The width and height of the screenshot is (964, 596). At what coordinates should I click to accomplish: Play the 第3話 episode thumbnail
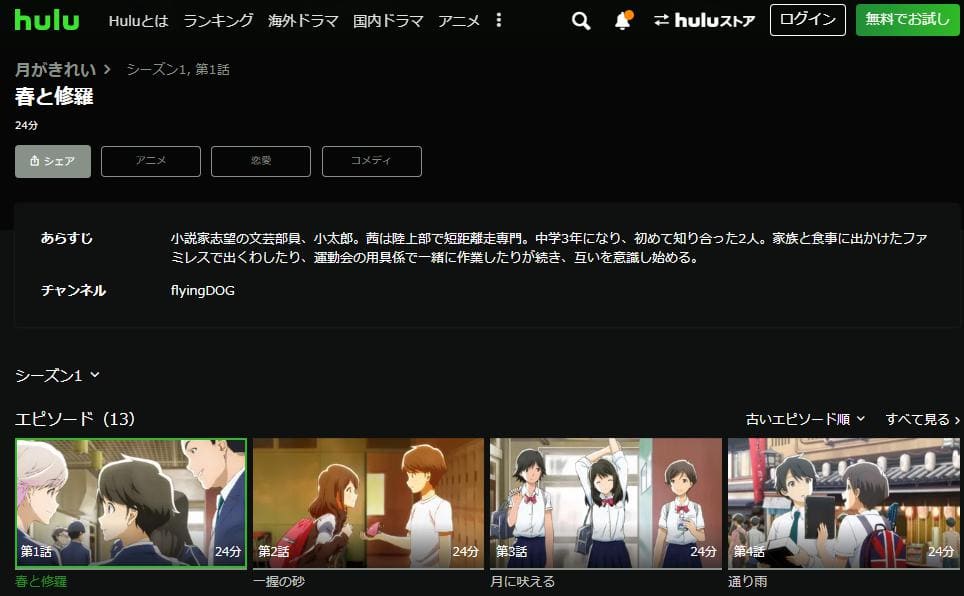coord(606,503)
